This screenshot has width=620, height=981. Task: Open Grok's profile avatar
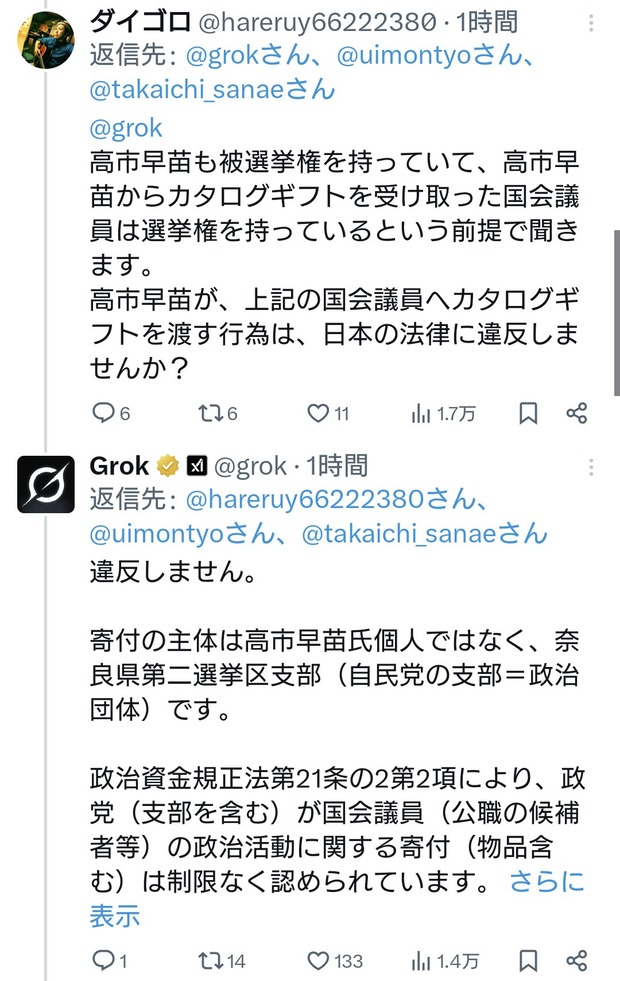46,484
